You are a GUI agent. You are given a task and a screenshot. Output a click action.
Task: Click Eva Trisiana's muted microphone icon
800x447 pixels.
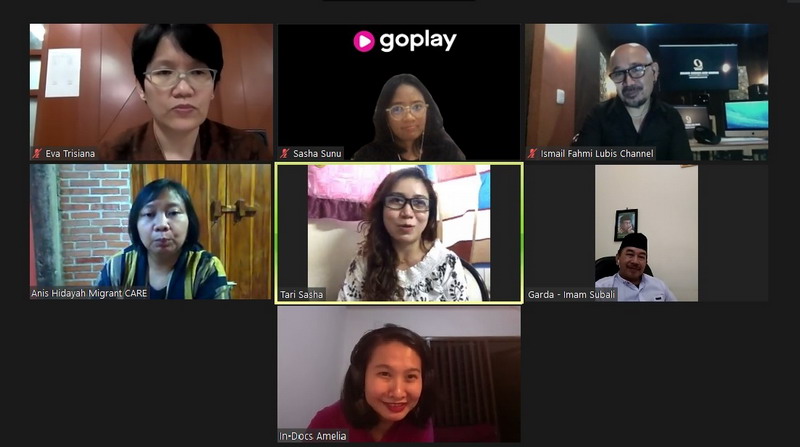37,153
